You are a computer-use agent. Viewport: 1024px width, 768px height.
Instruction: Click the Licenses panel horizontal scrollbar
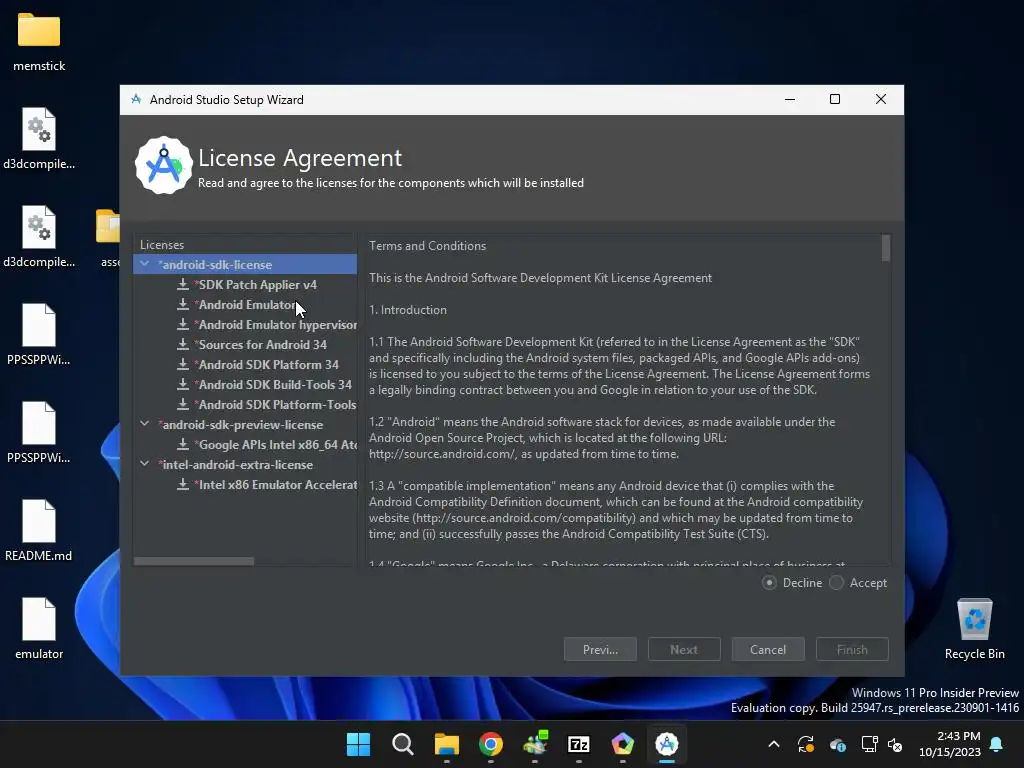(194, 561)
